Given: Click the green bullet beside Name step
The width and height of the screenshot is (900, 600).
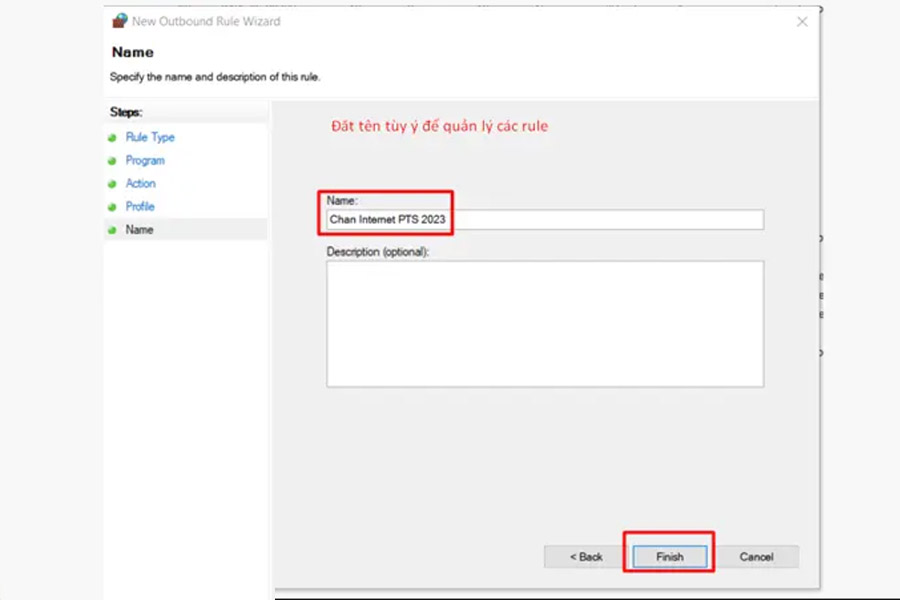Looking at the screenshot, I should pos(112,230).
